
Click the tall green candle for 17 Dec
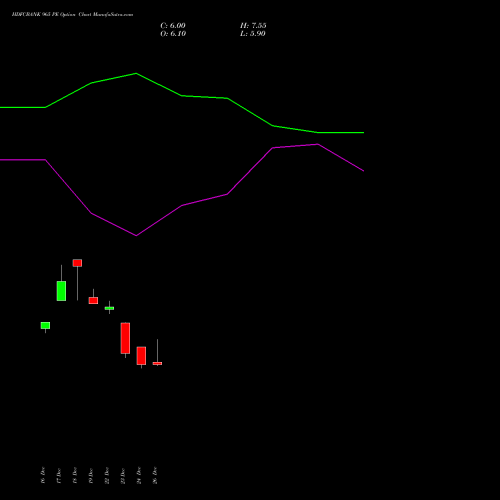click(x=61, y=291)
